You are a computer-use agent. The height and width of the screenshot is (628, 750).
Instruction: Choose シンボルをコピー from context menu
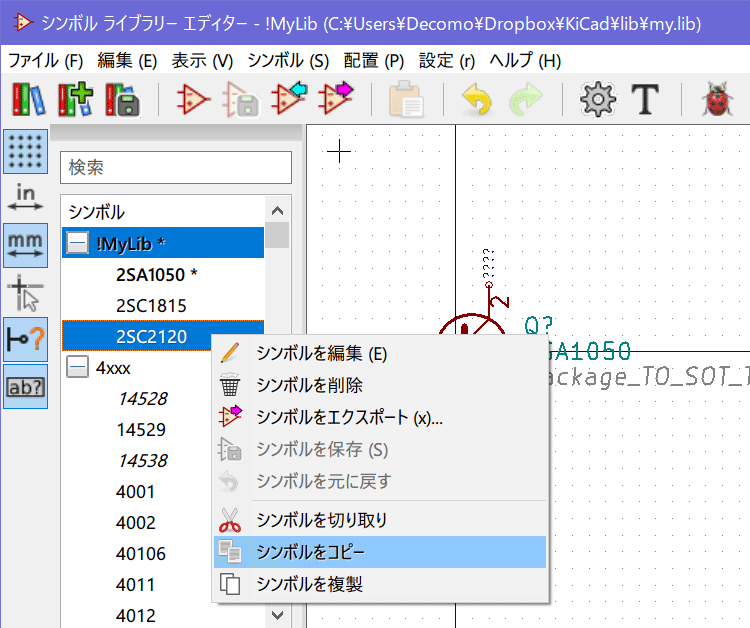(x=380, y=552)
